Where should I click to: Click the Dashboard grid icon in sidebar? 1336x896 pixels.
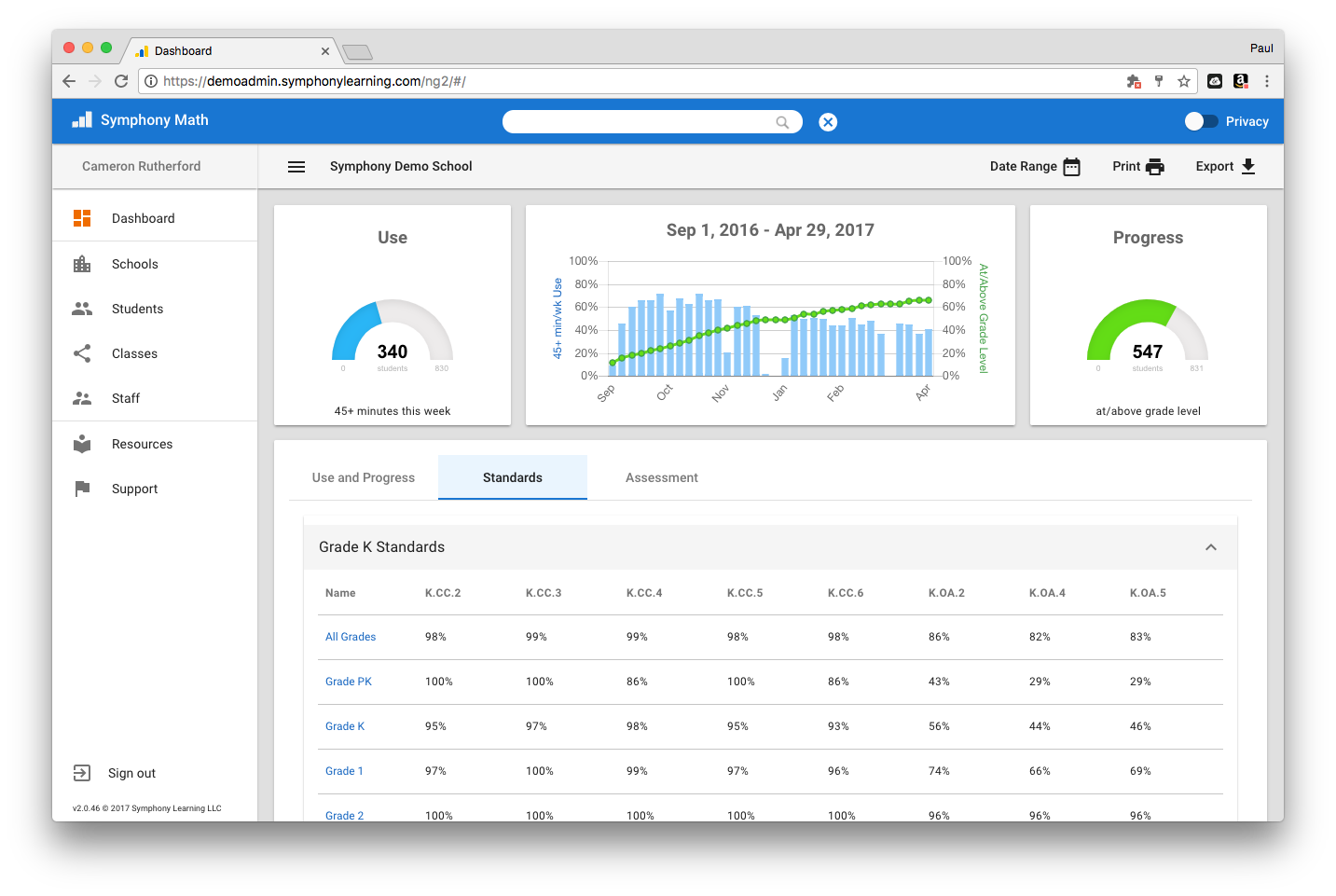pos(82,218)
